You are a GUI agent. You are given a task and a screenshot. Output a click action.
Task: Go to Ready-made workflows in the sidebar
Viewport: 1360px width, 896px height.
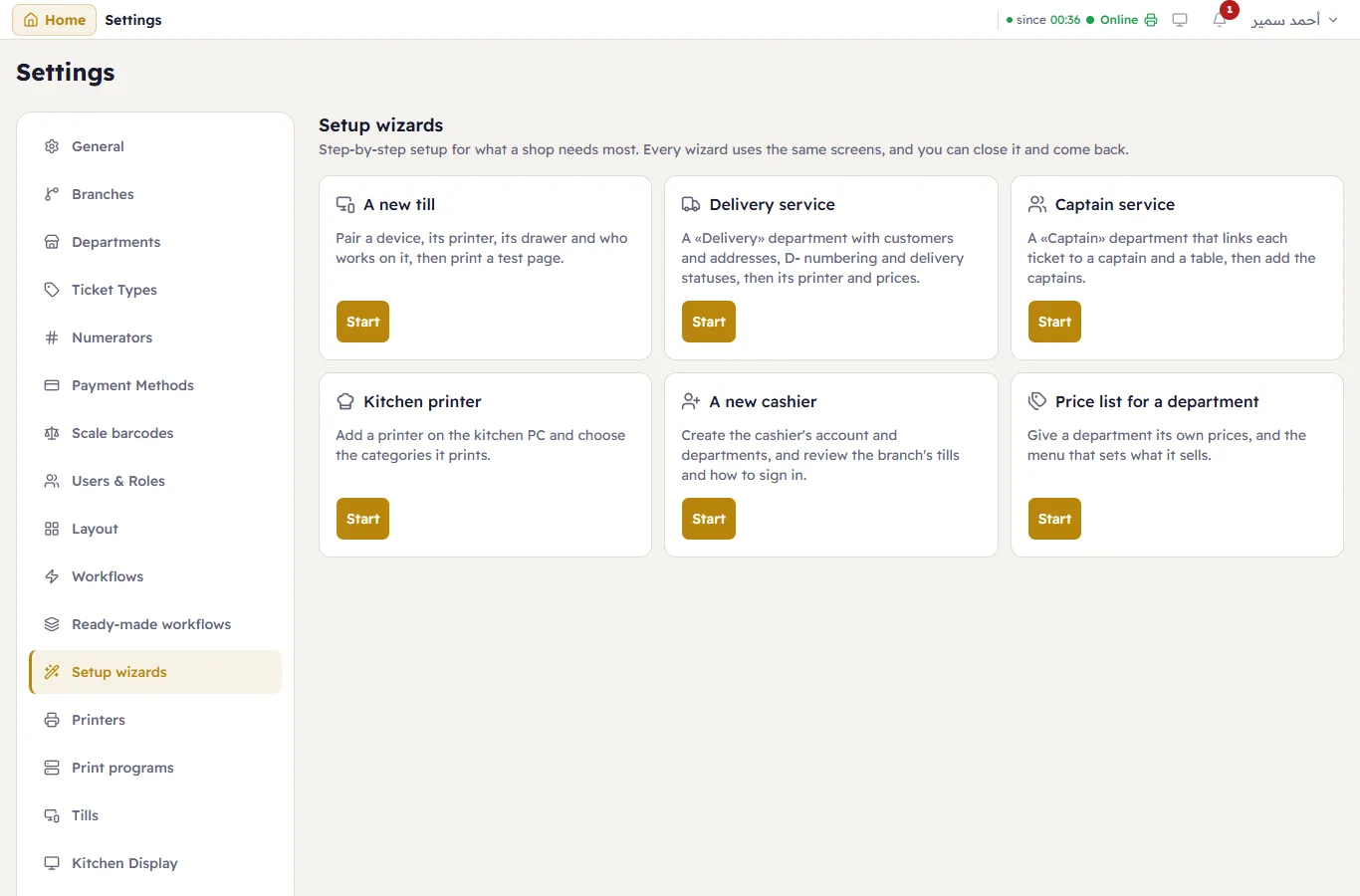pos(156,624)
